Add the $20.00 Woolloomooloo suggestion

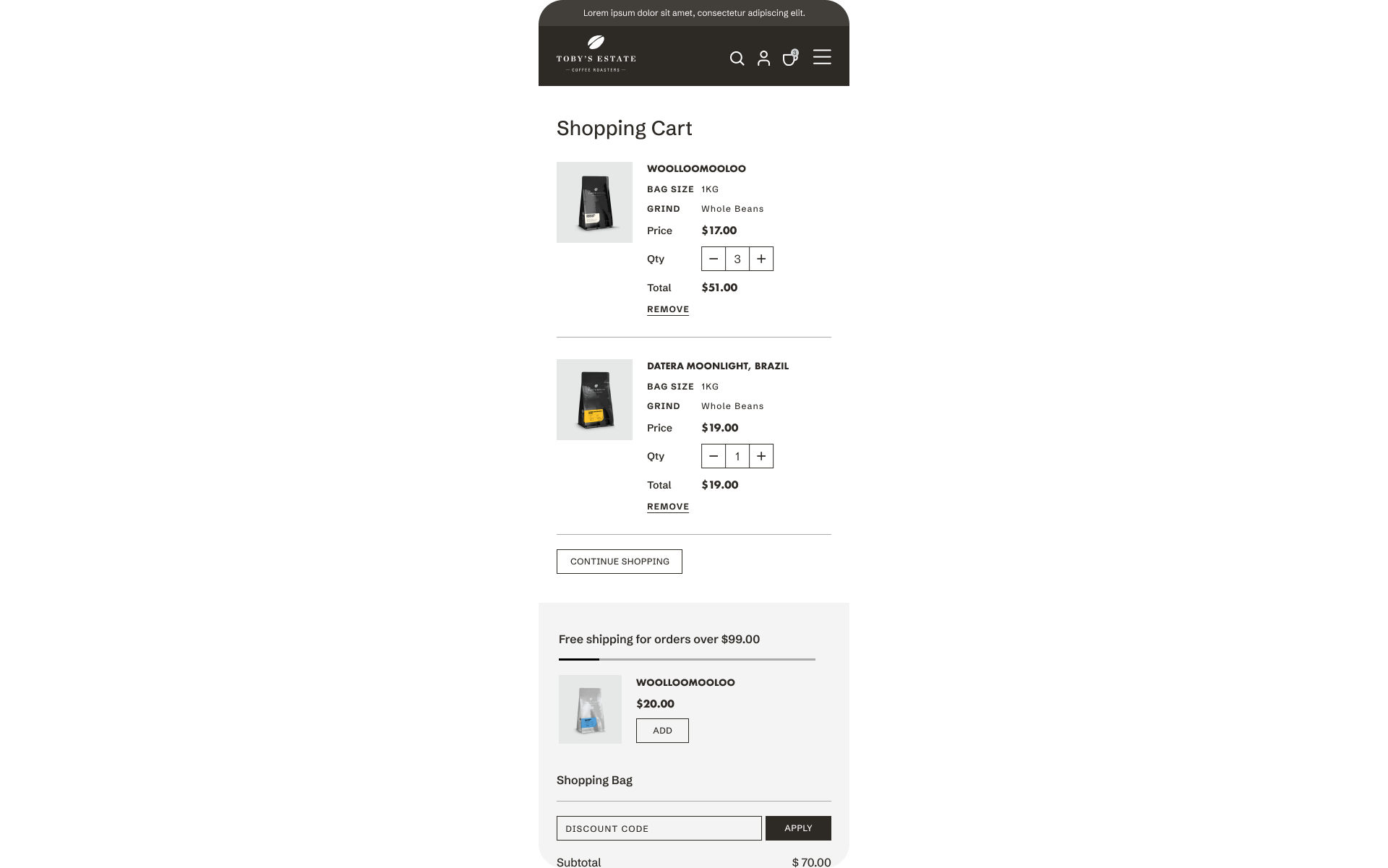tap(662, 731)
